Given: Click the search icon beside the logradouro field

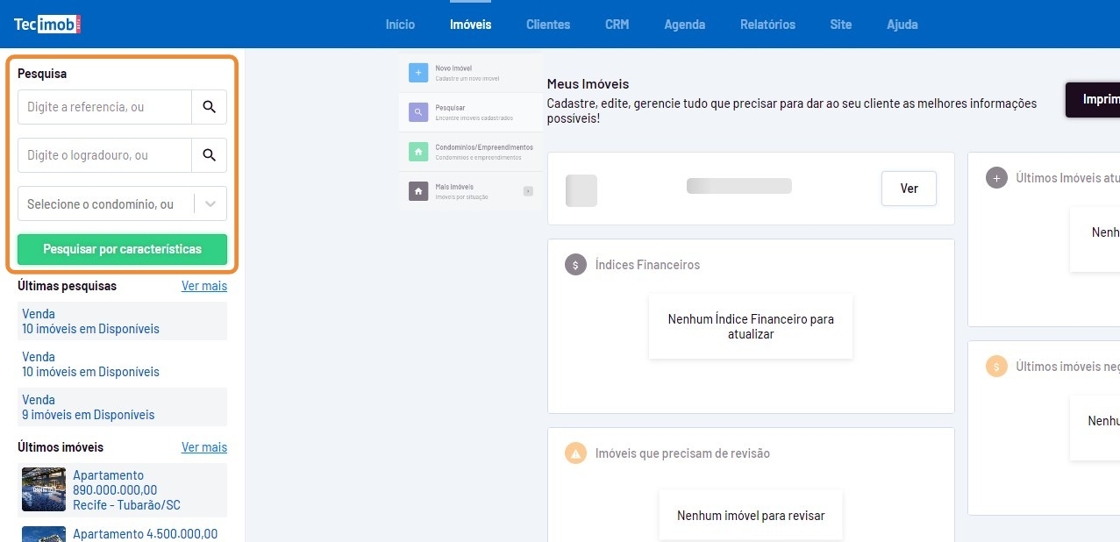Looking at the screenshot, I should 209,155.
